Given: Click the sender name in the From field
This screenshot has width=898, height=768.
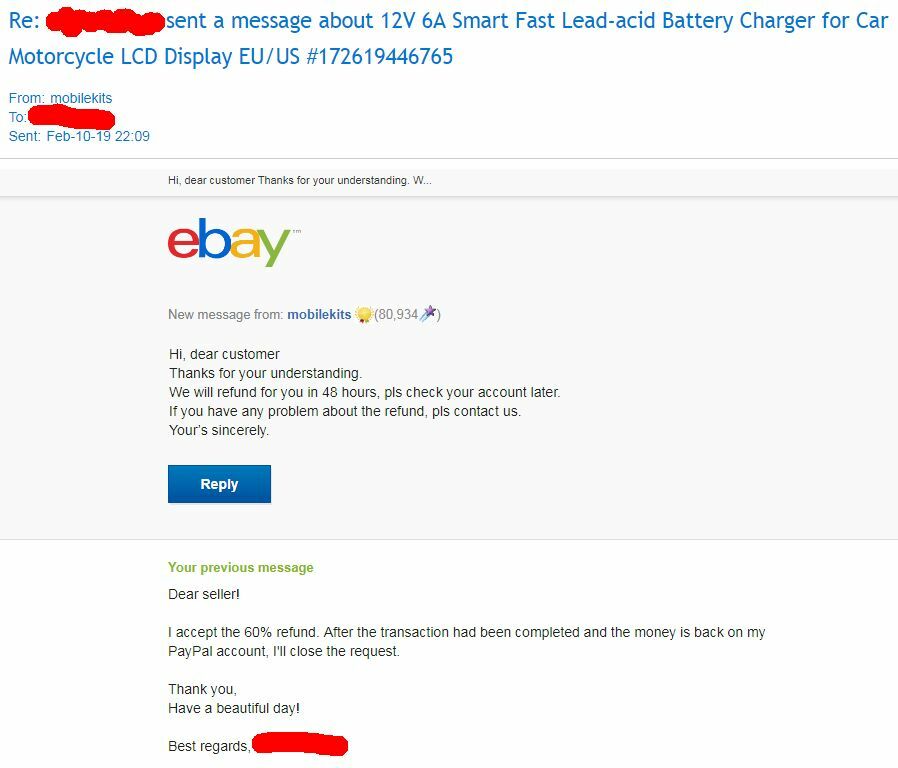Looking at the screenshot, I should [x=81, y=98].
